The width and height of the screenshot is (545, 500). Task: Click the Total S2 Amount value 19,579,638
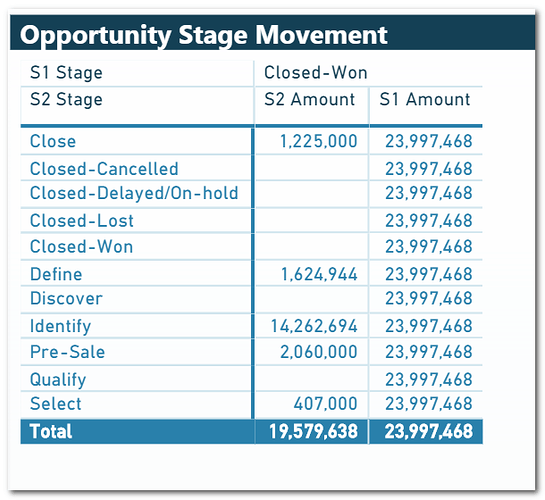(314, 432)
